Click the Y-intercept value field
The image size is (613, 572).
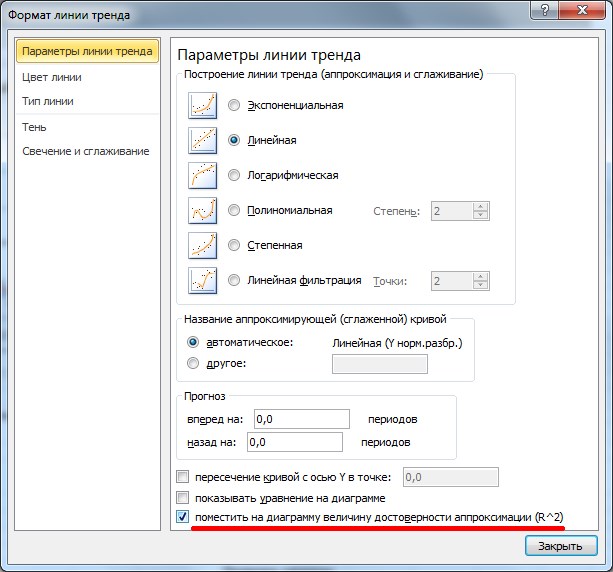pos(451,477)
